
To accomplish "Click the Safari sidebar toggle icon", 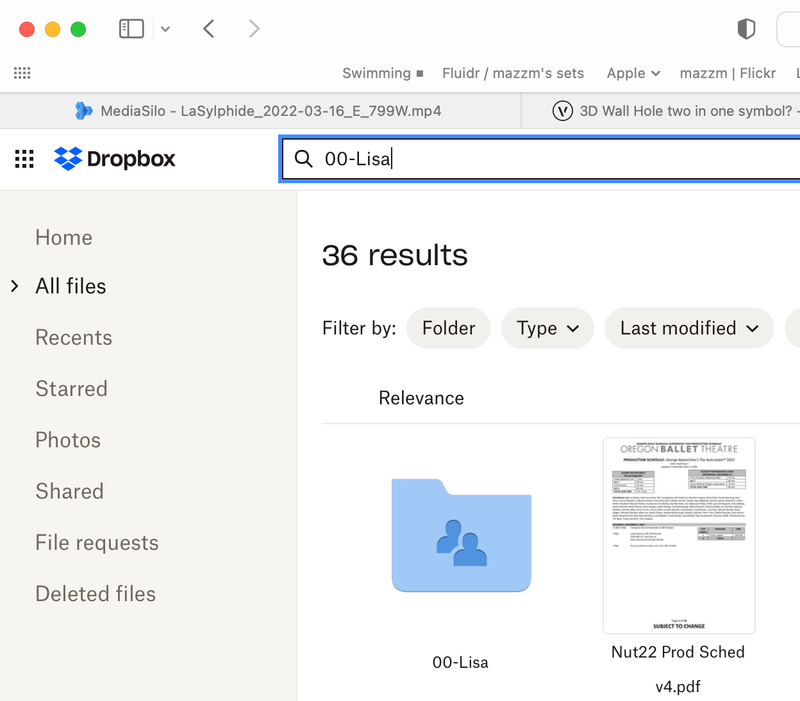I will click(x=131, y=29).
